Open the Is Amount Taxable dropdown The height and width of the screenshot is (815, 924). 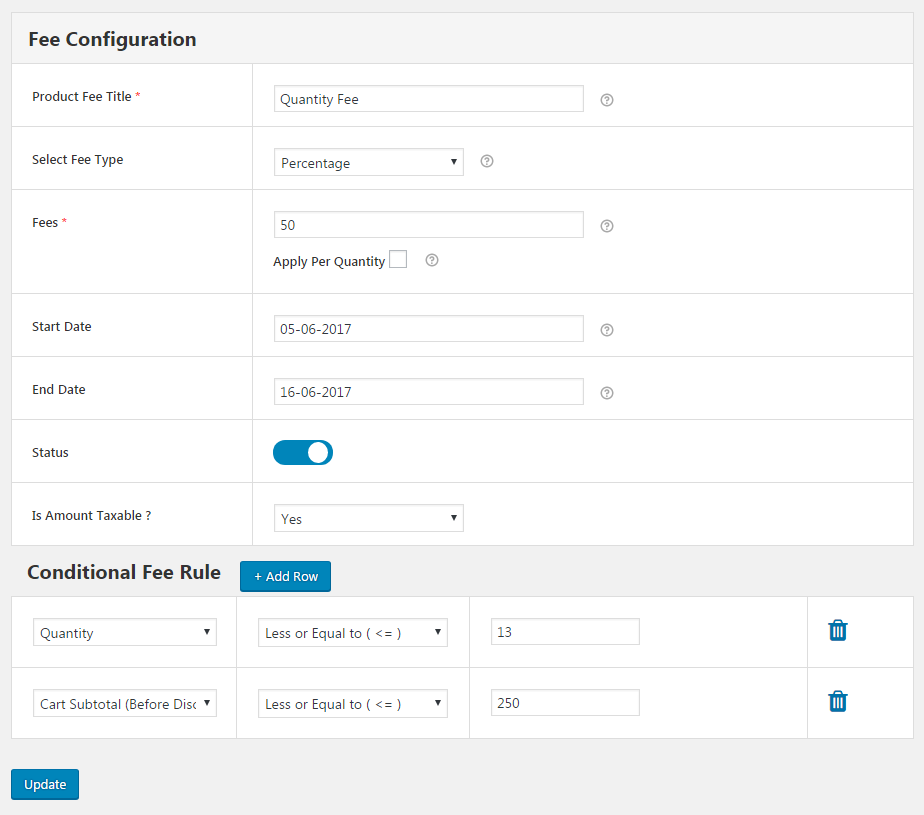pyautogui.click(x=368, y=518)
